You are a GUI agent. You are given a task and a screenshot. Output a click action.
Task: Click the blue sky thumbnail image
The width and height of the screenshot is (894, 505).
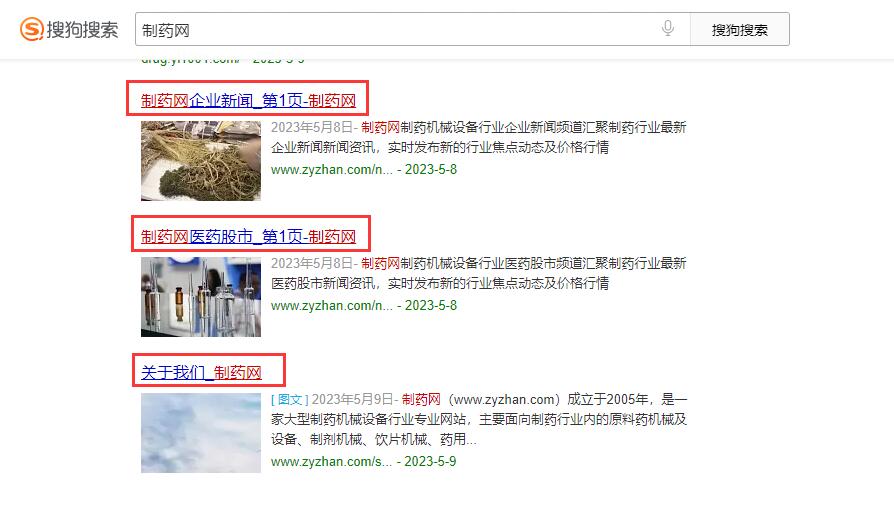pos(201,433)
